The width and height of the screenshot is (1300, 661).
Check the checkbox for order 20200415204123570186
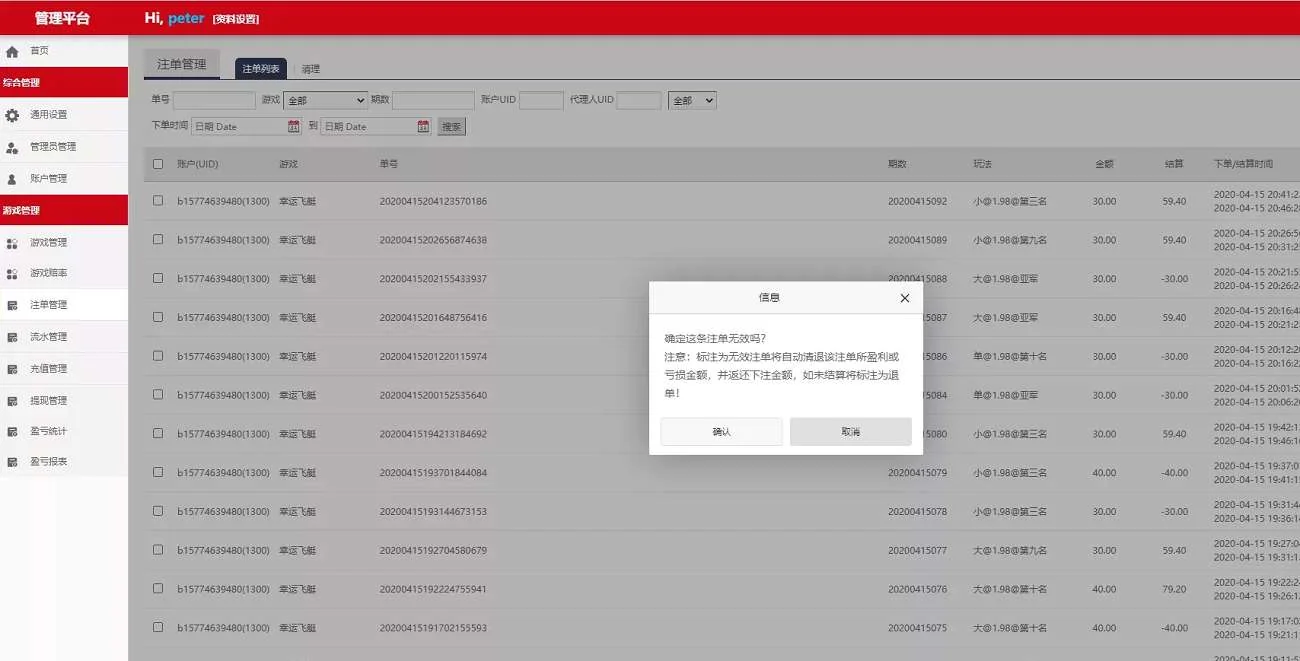click(x=157, y=202)
